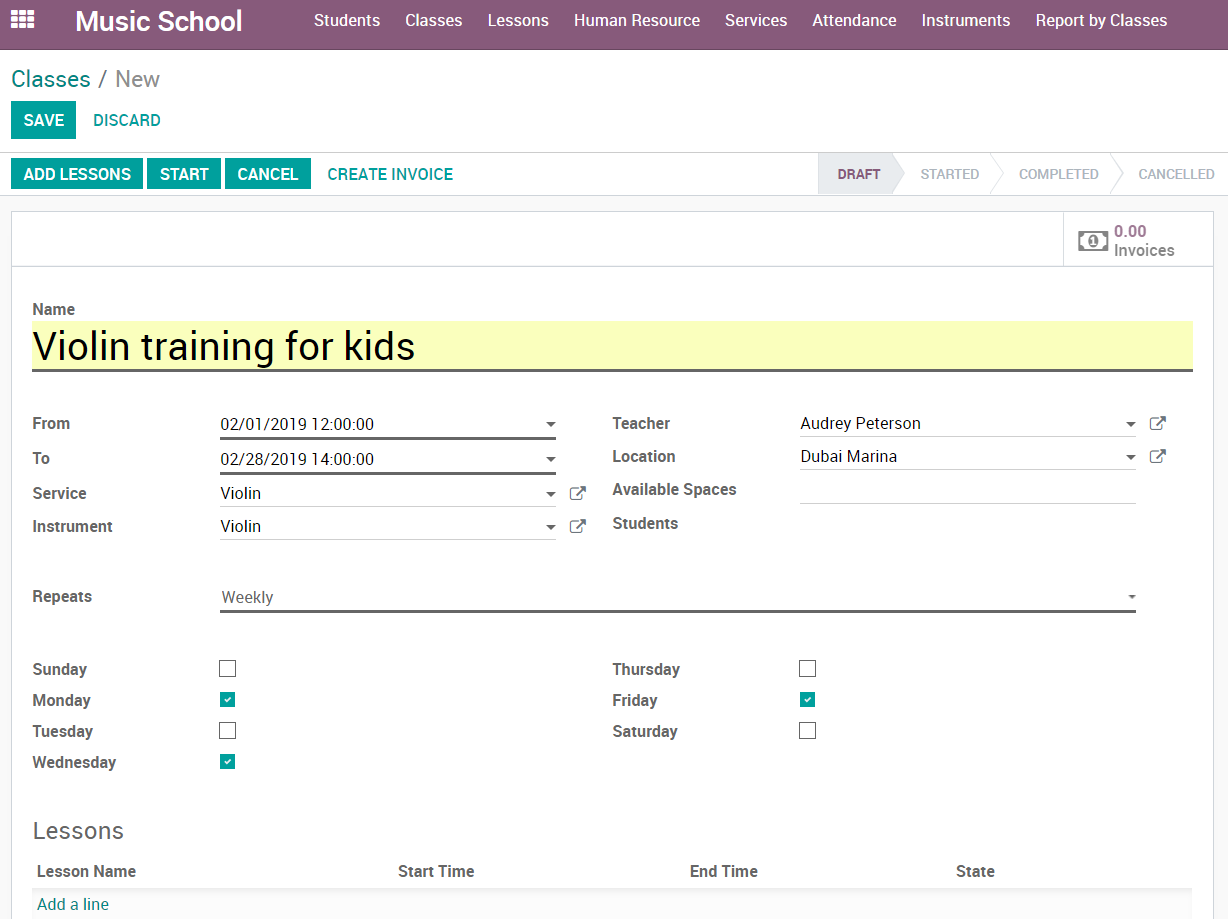Viewport: 1228px width, 919px height.
Task: Open the Attendance menu
Action: coord(854,20)
